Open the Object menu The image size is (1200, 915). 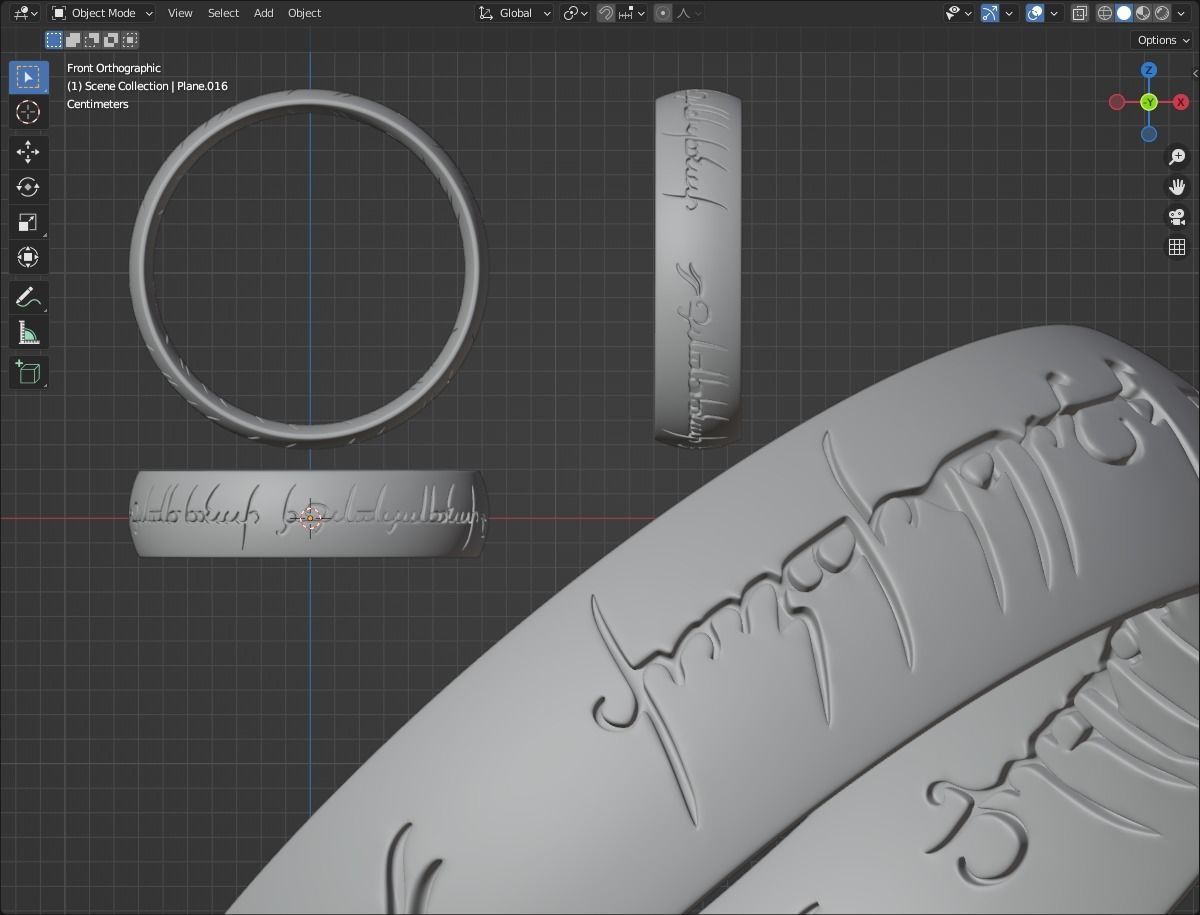[x=304, y=13]
